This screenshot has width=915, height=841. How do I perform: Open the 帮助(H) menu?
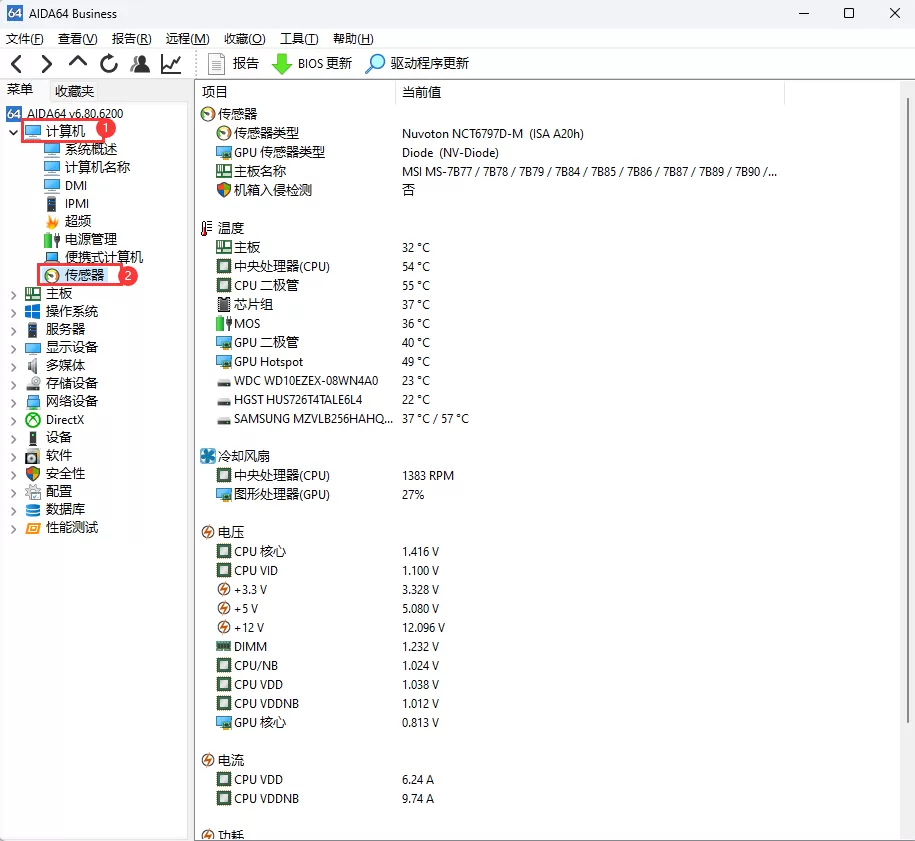[x=352, y=38]
